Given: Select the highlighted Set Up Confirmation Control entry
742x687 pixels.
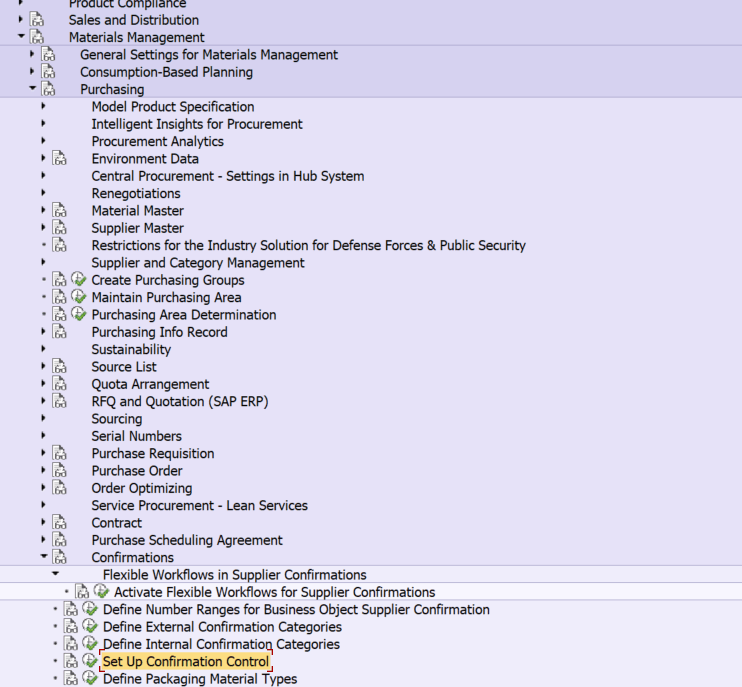Looking at the screenshot, I should [x=185, y=662].
